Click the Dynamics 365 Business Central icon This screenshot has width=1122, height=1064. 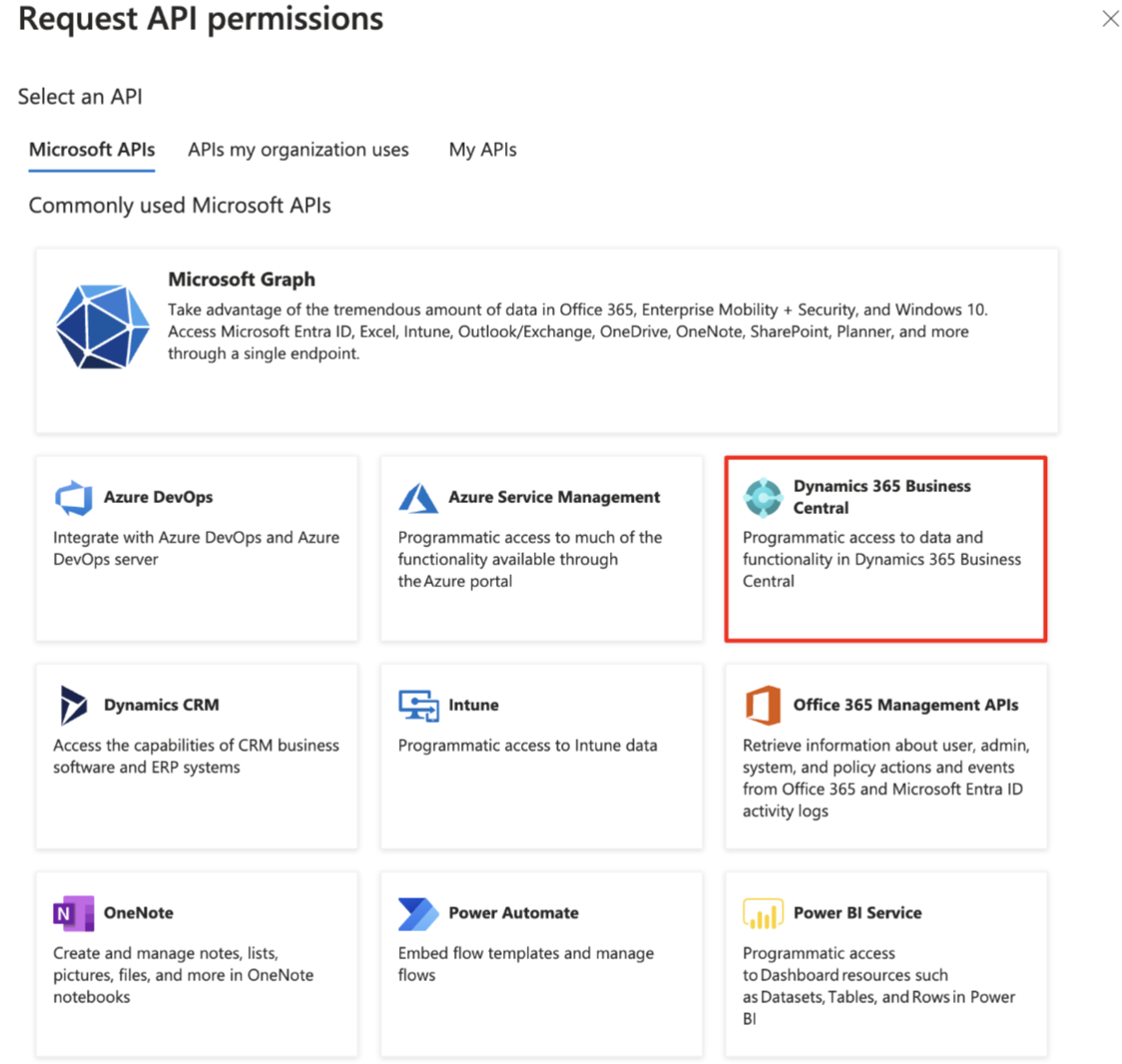point(763,497)
